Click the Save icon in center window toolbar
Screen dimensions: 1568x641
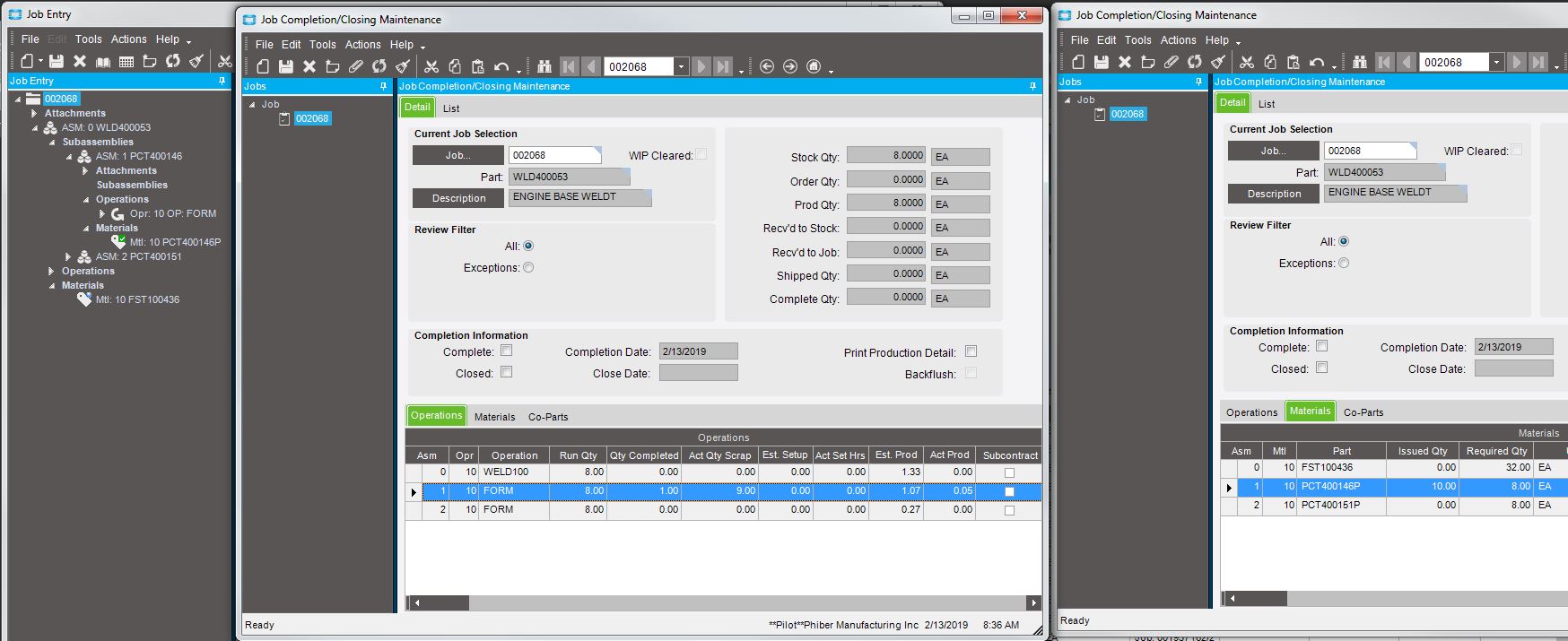286,66
